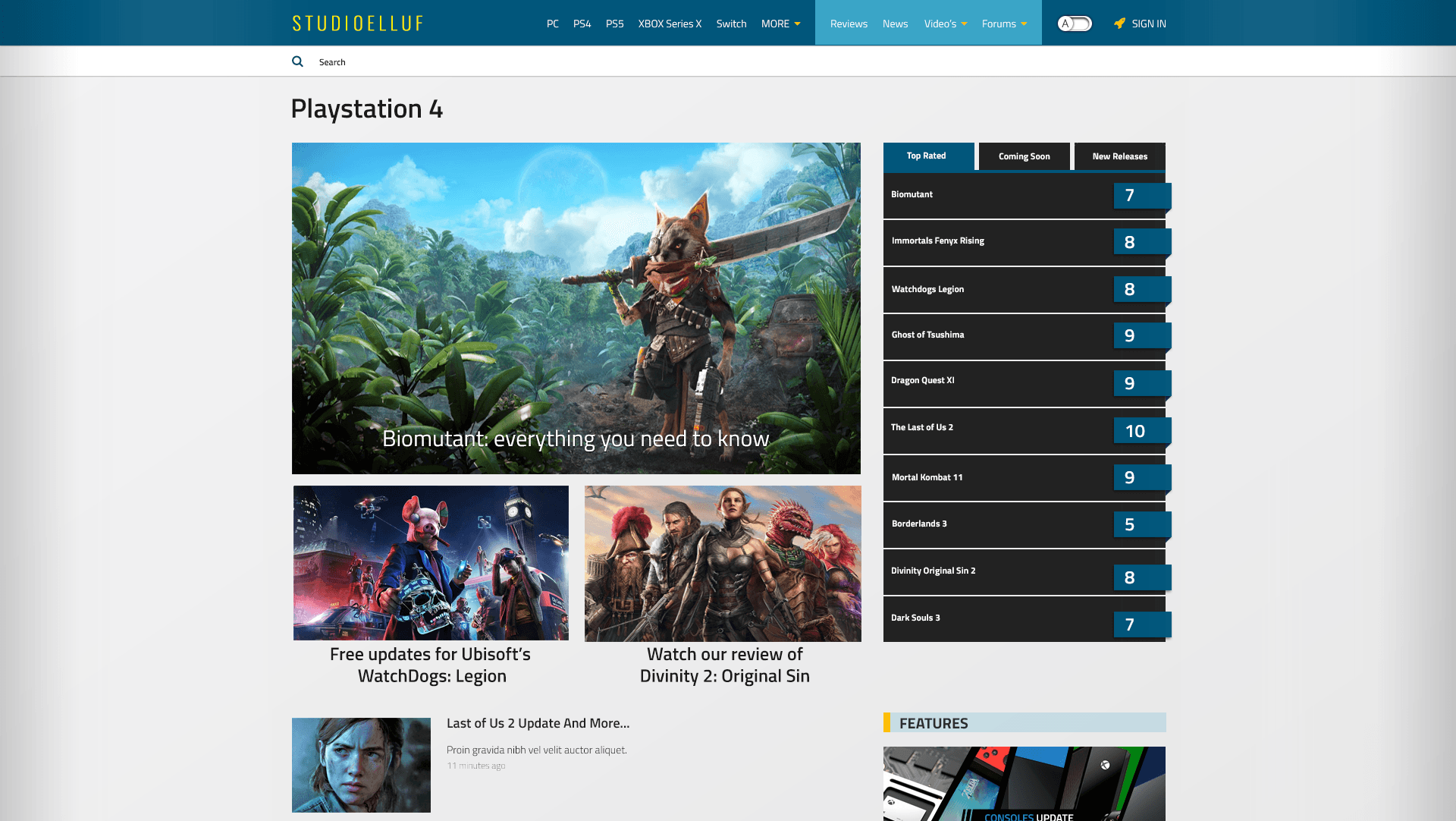The height and width of the screenshot is (821, 1456).
Task: Switch to the New Releases tab
Action: point(1120,156)
